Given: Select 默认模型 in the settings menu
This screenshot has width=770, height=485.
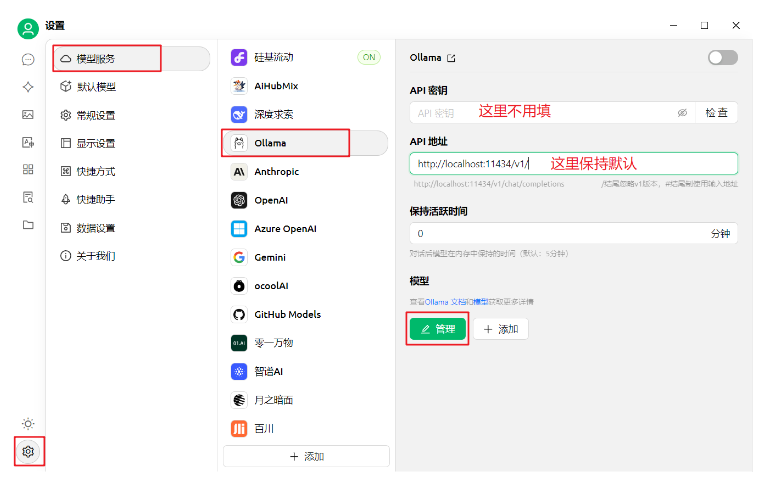Looking at the screenshot, I should pyautogui.click(x=96, y=87).
